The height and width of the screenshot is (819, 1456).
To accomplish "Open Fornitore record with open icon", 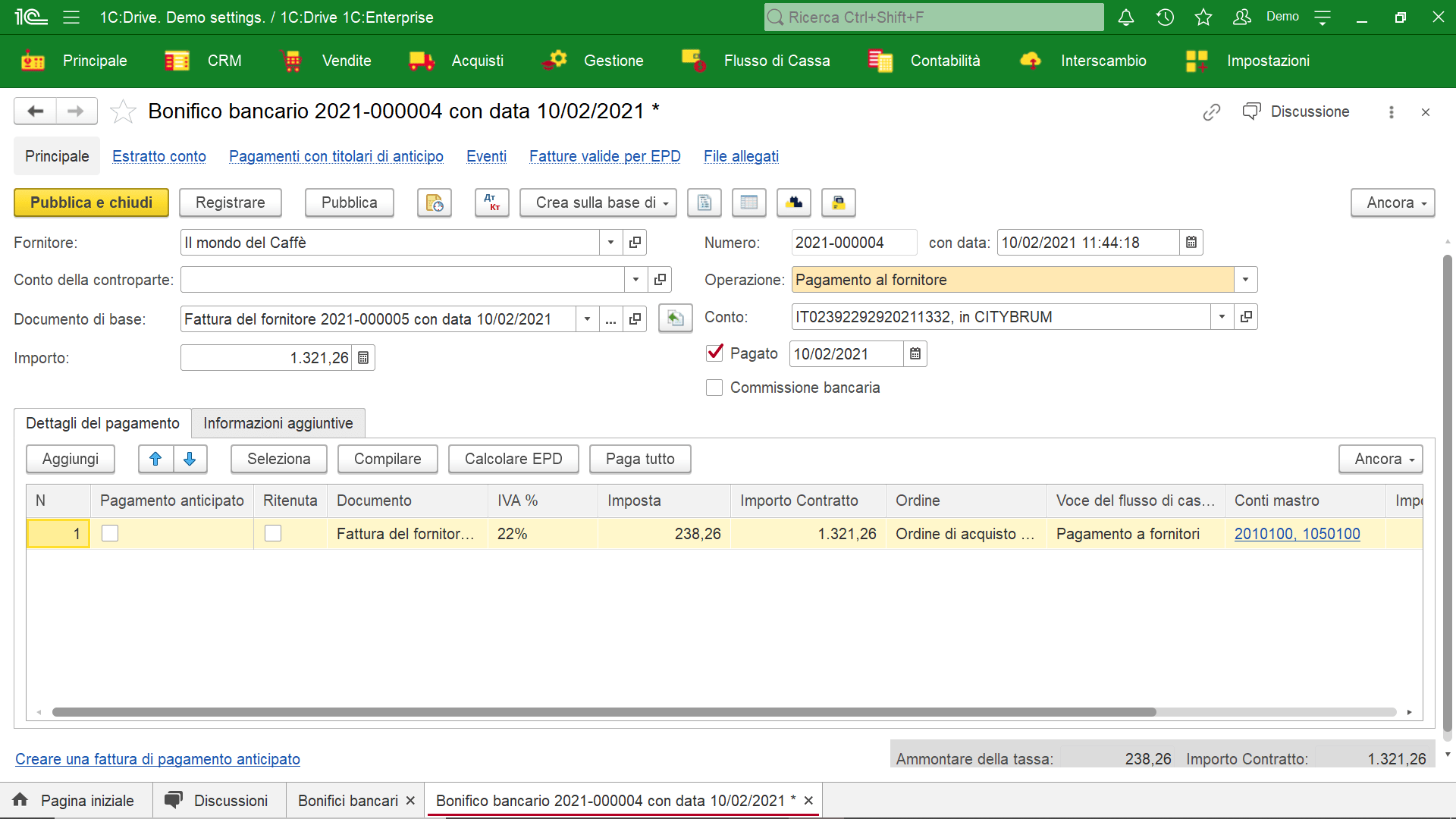I will pos(635,243).
